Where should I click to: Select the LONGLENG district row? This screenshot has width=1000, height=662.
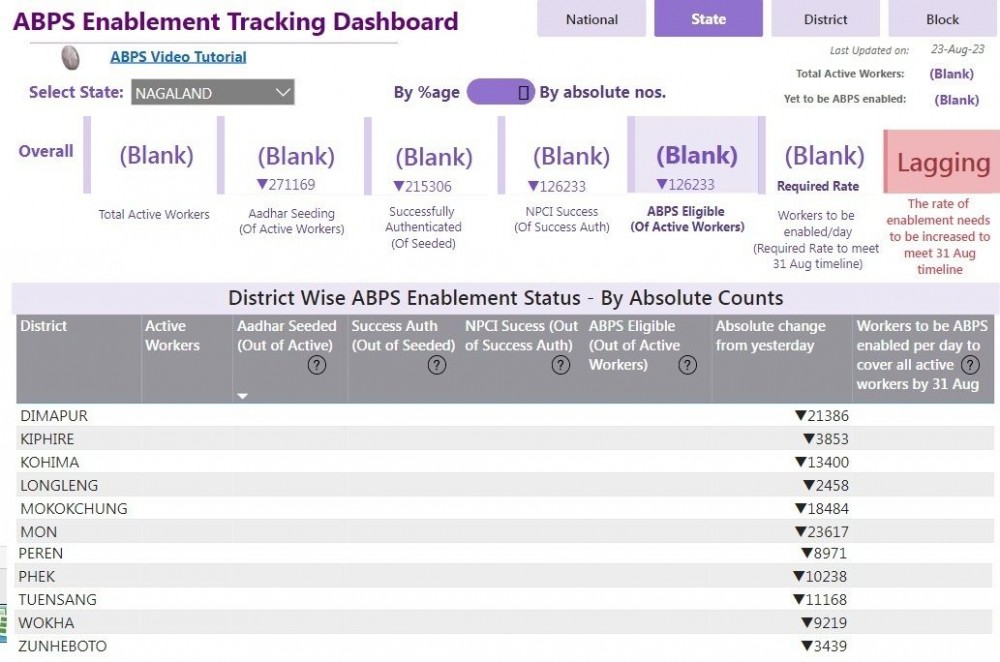pyautogui.click(x=504, y=485)
